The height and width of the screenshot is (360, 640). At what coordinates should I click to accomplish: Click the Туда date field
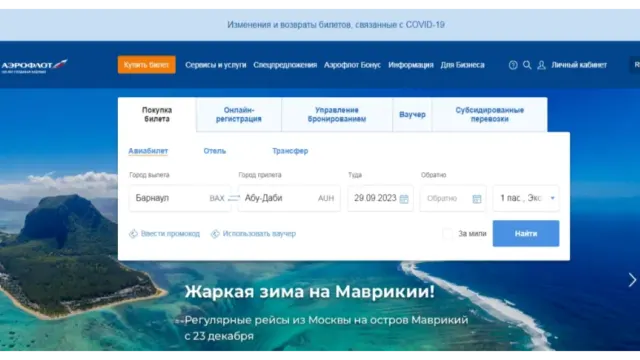click(x=380, y=198)
